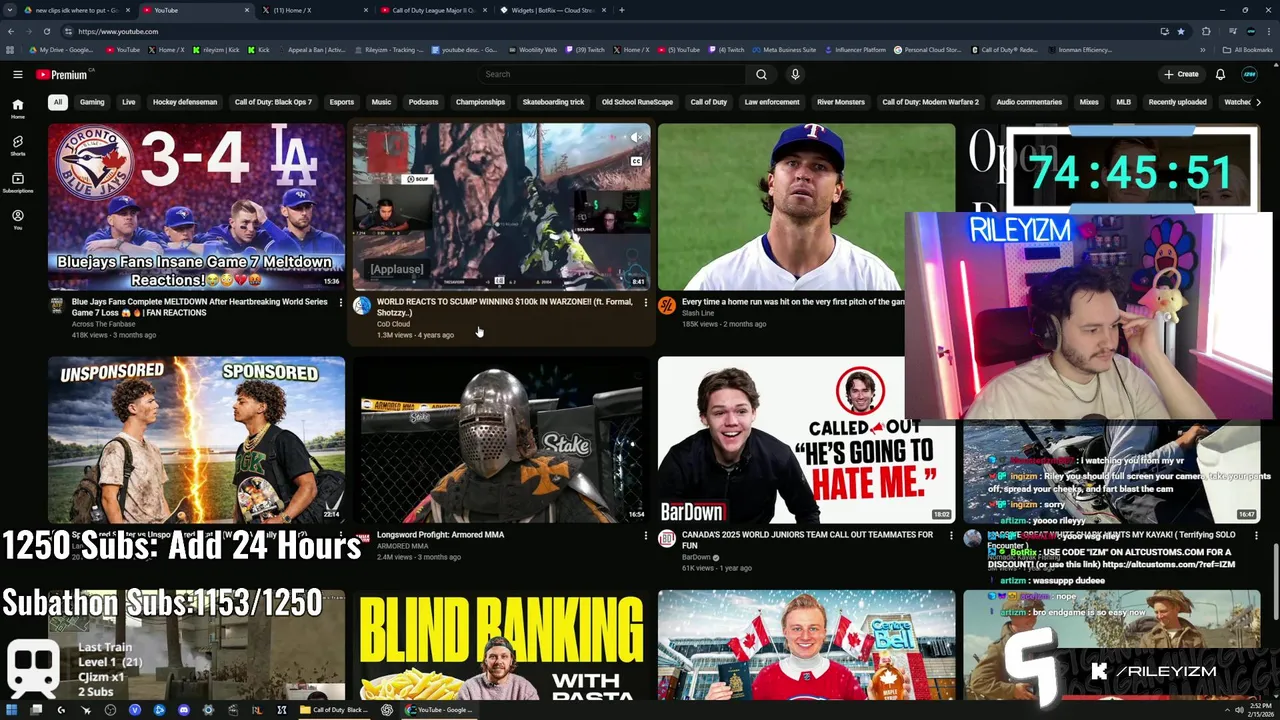Open 'WORLD REACTS TO SCUMP WINNING' title
1280x720 pixels.
(505, 307)
